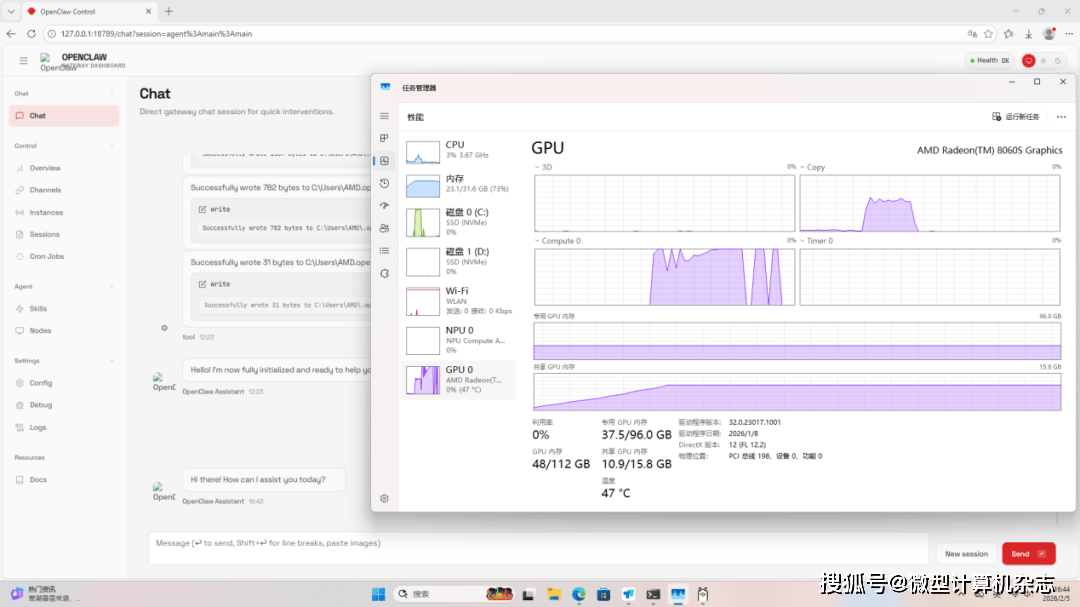
Task: Click the Processes icon in Task Manager sidebar
Action: [x=384, y=138]
